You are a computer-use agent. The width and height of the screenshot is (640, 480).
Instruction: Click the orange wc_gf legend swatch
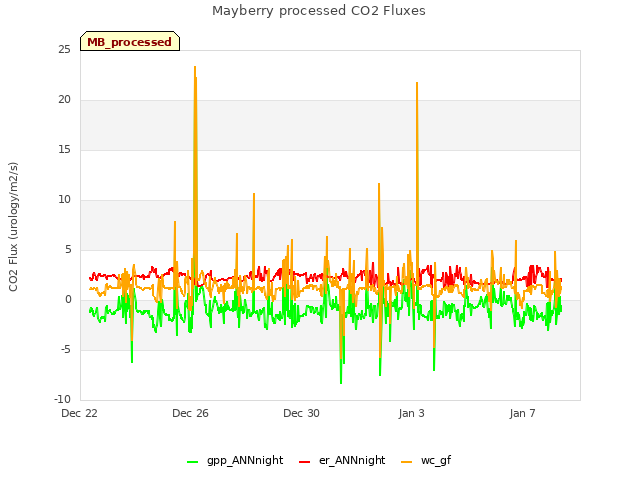[x=407, y=462]
